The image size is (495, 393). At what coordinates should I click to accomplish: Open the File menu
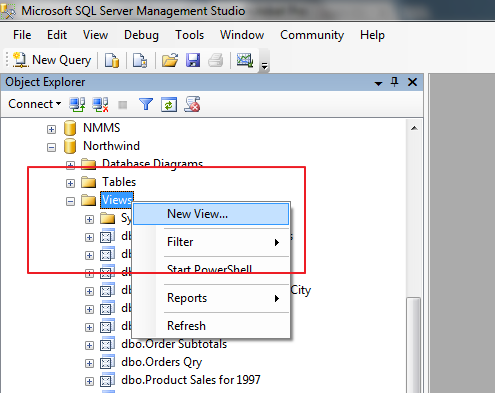[x=22, y=35]
